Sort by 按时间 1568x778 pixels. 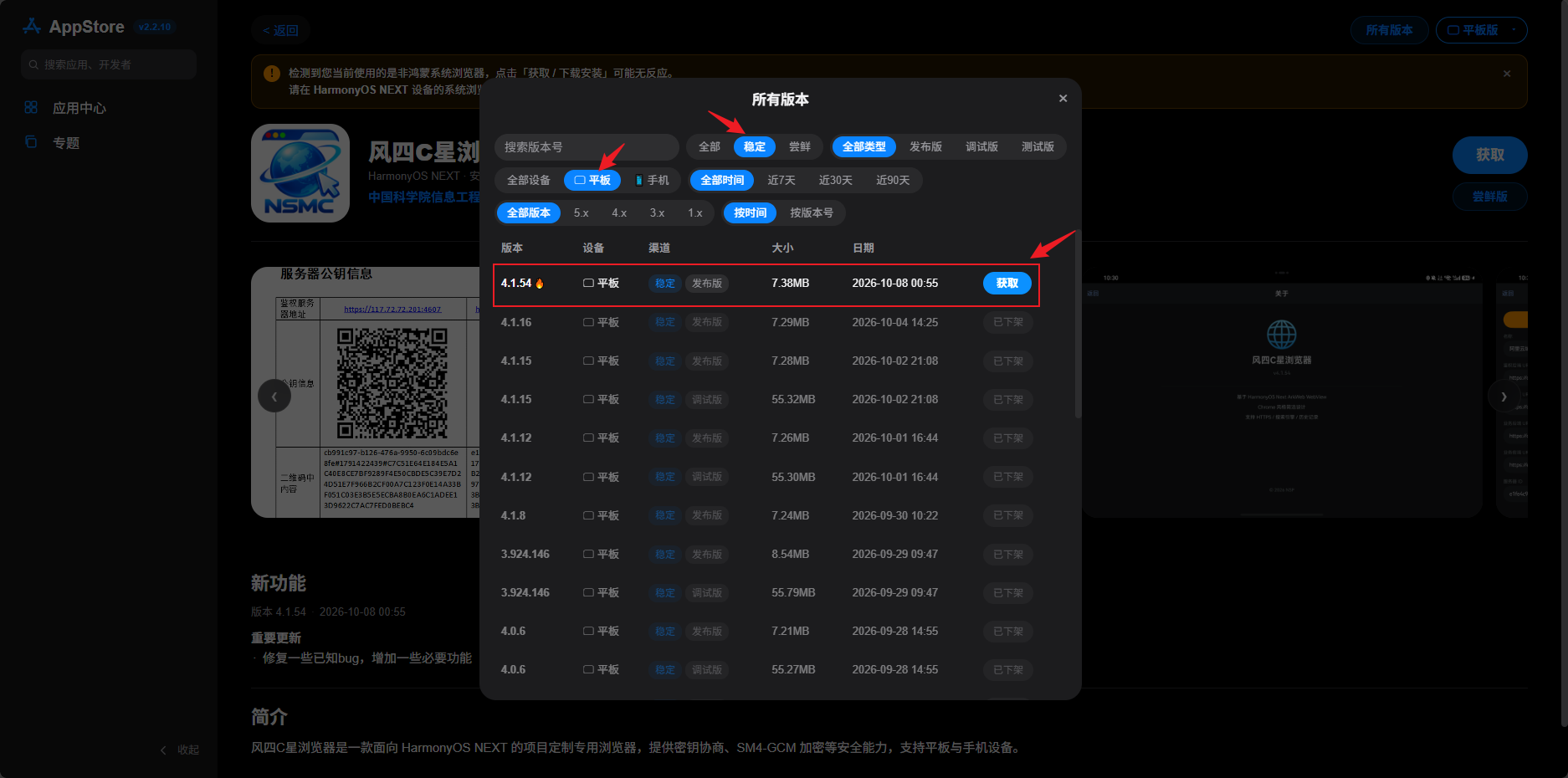pyautogui.click(x=751, y=212)
